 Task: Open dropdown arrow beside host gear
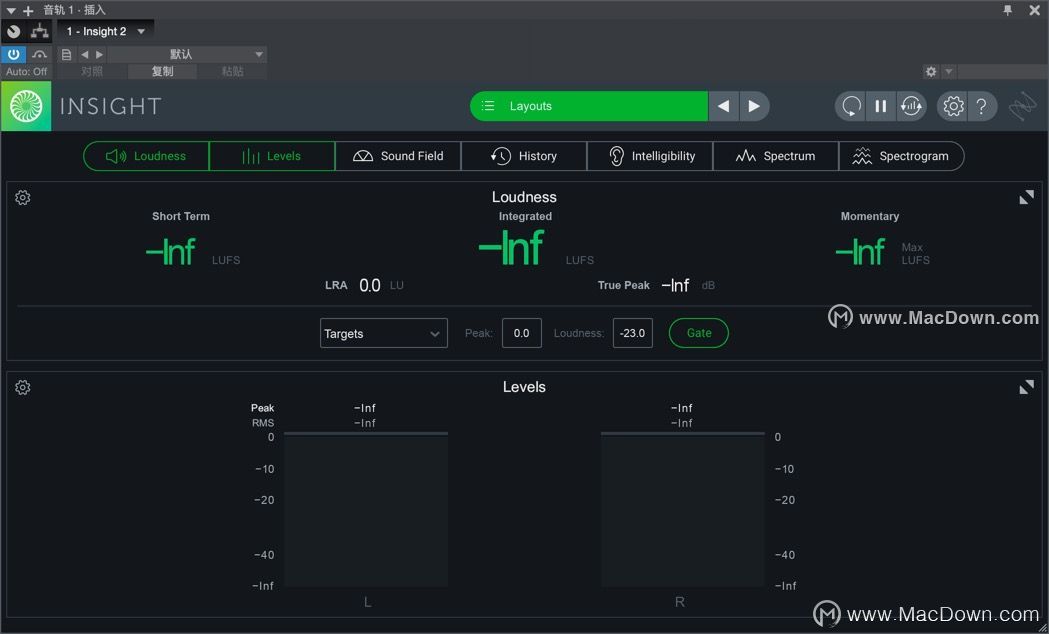coord(948,72)
